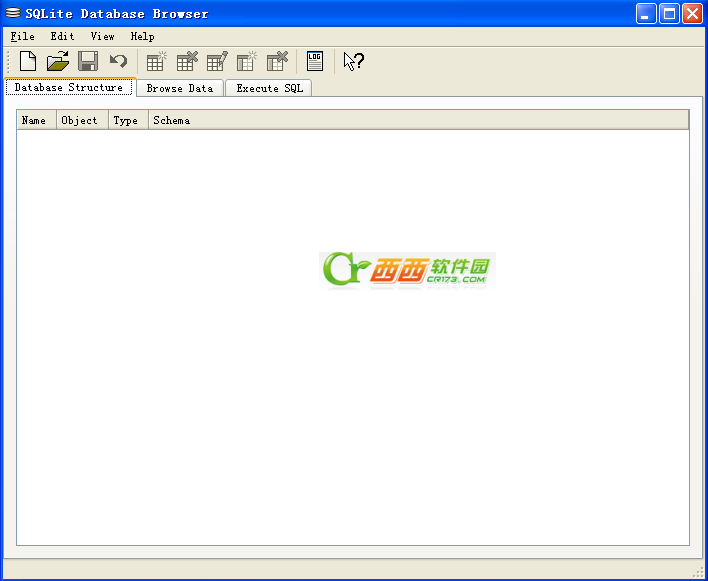Maximize the SQLite Database Browser window
The image size is (708, 581).
pos(669,14)
